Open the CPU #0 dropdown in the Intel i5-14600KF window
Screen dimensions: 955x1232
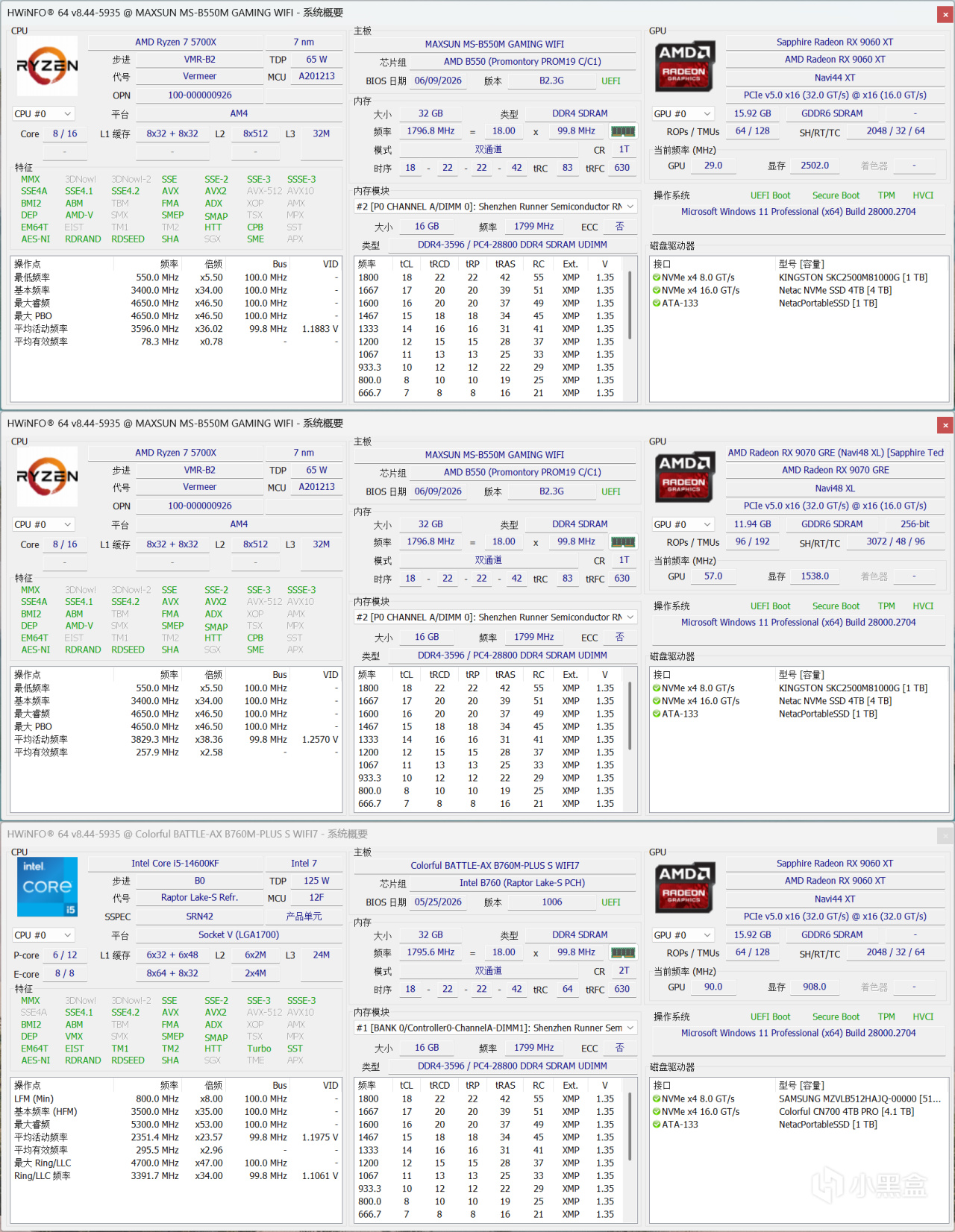44,935
